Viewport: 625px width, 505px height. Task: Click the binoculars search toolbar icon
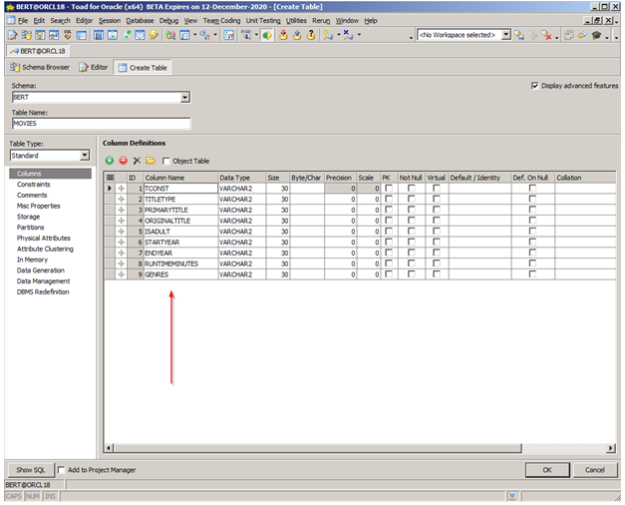(x=246, y=35)
